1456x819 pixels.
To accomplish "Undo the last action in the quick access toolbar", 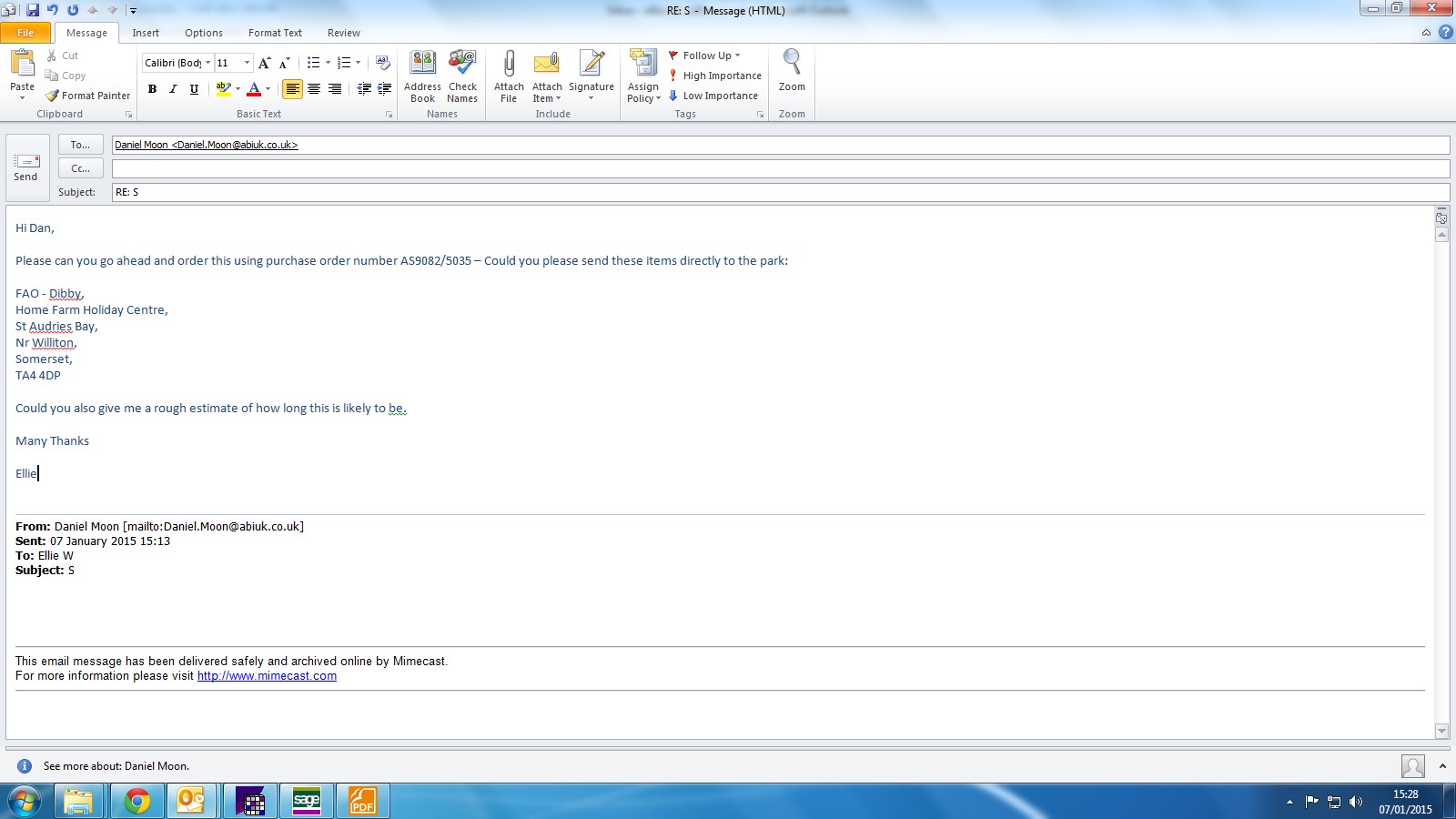I will click(x=53, y=10).
